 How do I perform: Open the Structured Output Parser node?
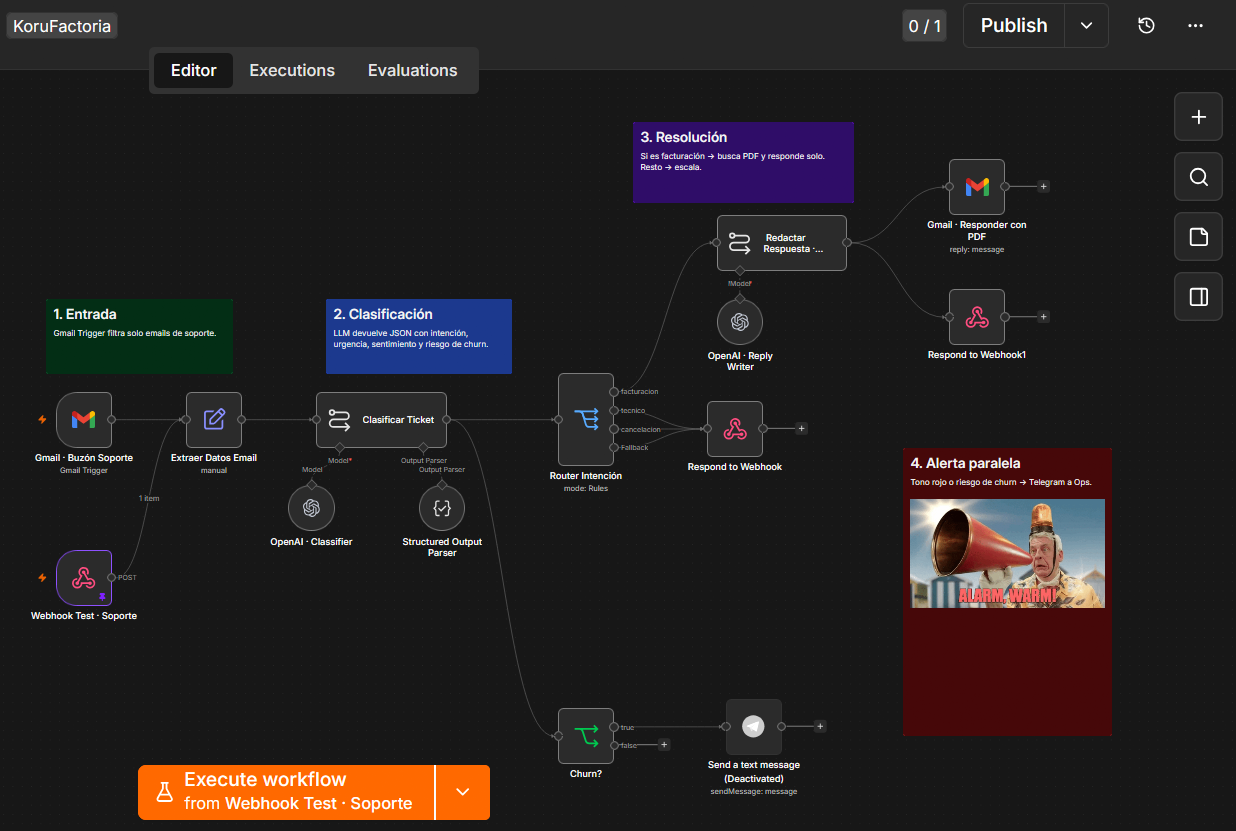click(442, 508)
